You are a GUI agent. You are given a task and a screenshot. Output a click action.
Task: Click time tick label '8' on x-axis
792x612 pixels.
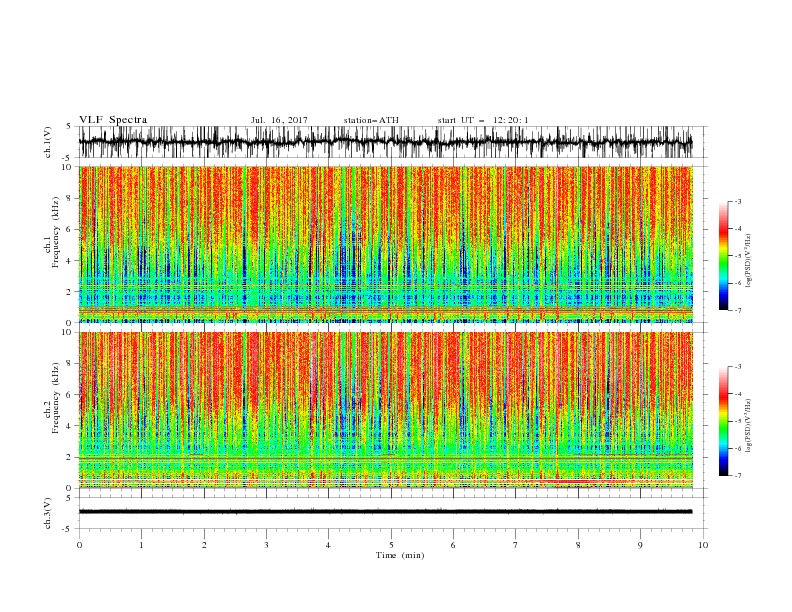click(578, 545)
